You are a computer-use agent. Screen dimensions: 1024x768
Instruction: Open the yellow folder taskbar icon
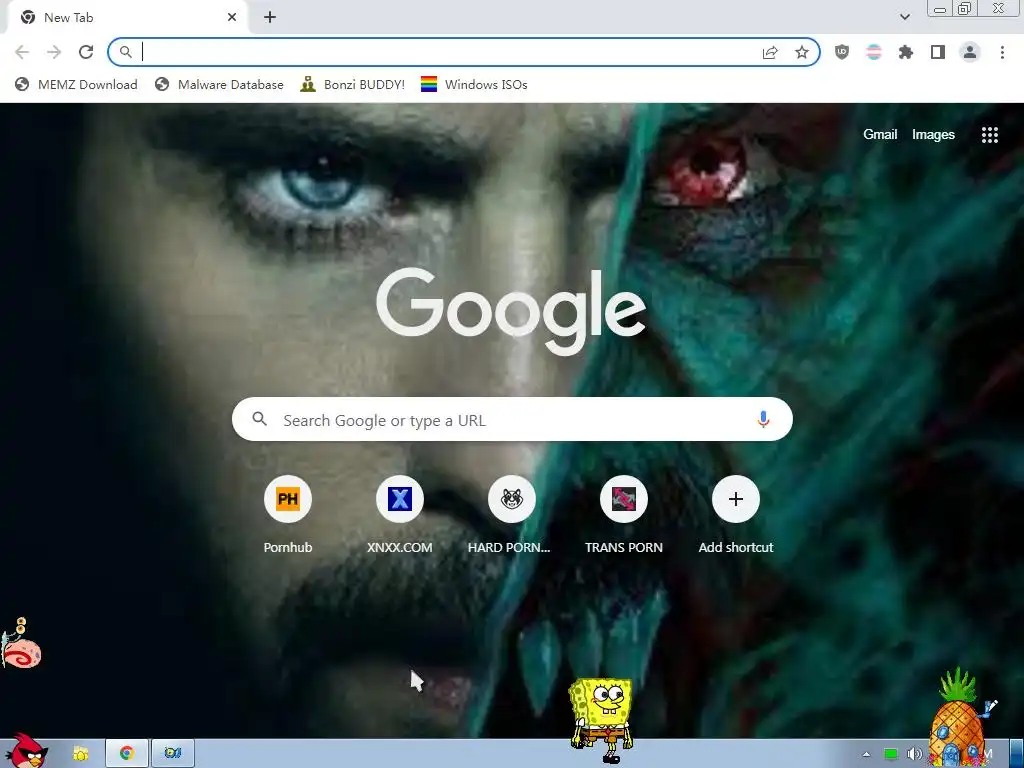point(80,754)
